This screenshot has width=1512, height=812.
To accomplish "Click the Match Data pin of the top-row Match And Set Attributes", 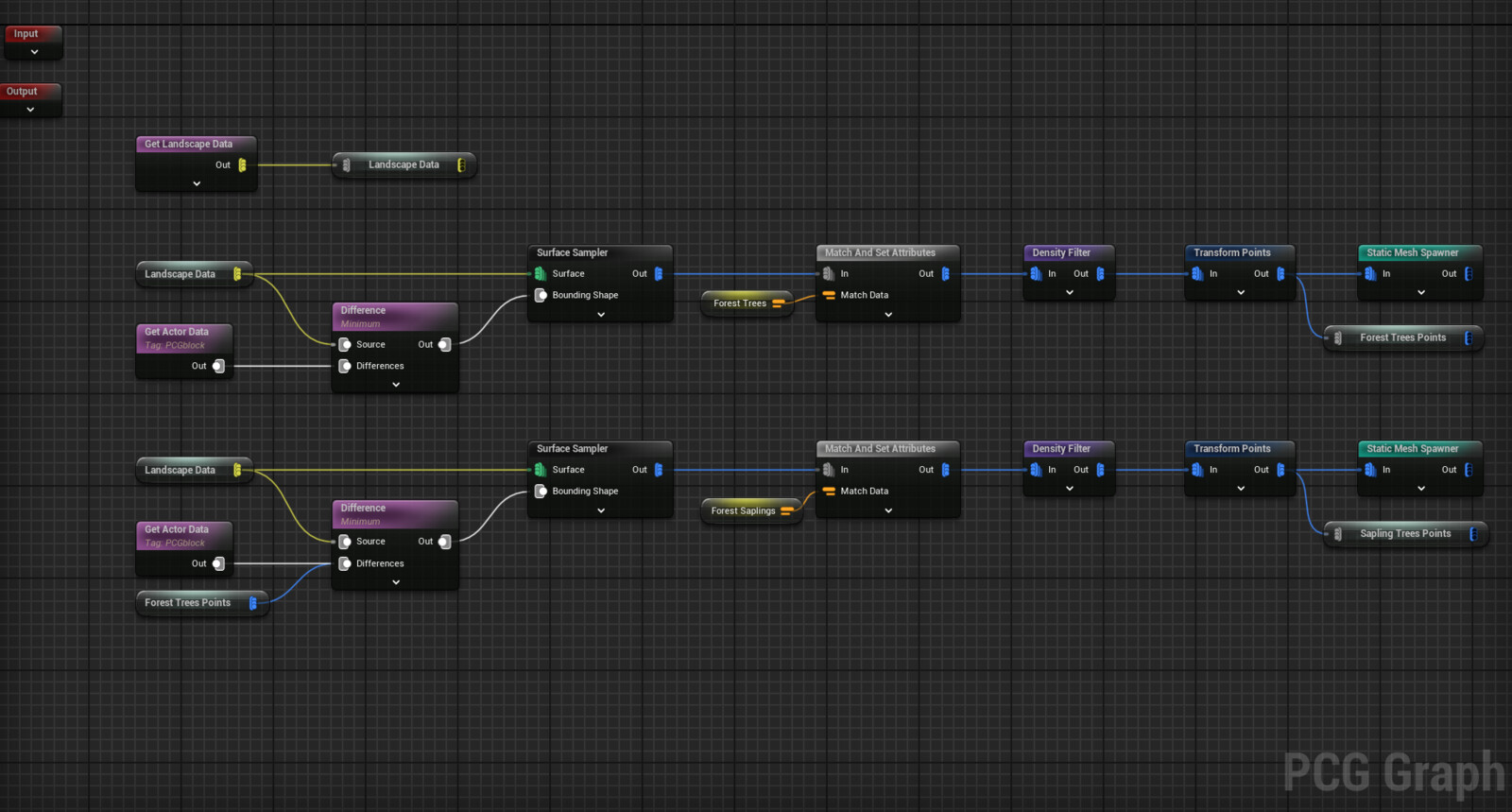I will point(829,295).
